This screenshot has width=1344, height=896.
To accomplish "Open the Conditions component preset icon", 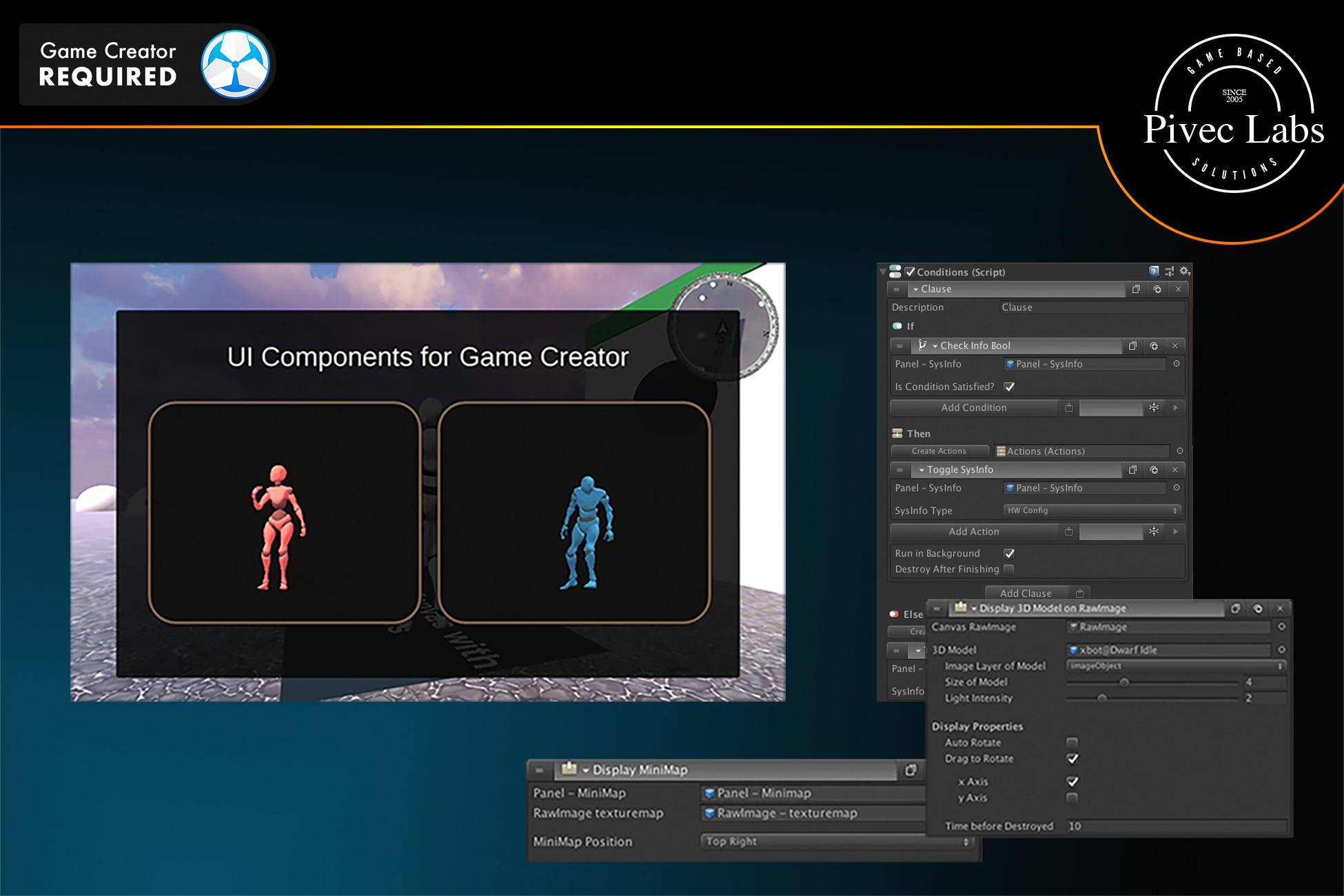I will (x=1169, y=272).
